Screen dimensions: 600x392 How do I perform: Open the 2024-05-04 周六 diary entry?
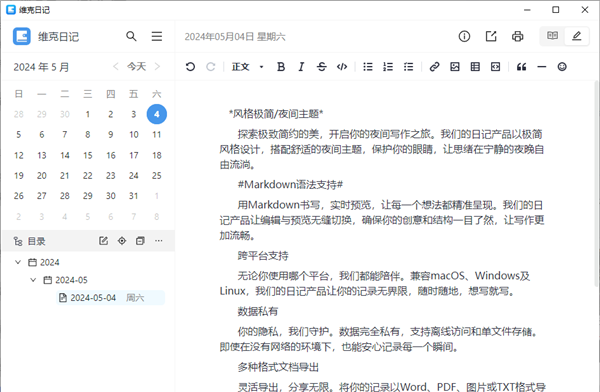click(x=111, y=298)
